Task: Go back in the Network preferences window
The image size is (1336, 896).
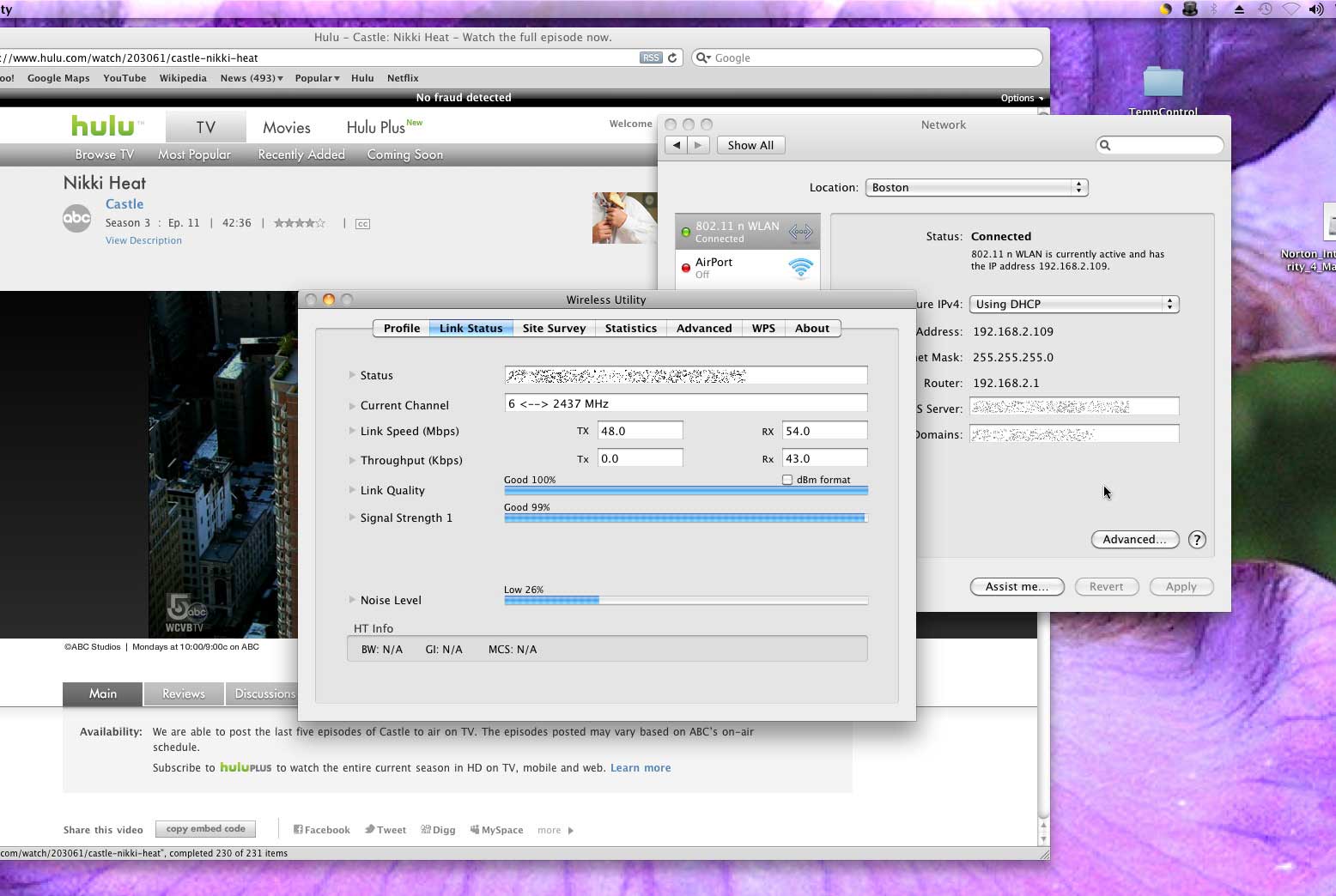Action: click(677, 145)
